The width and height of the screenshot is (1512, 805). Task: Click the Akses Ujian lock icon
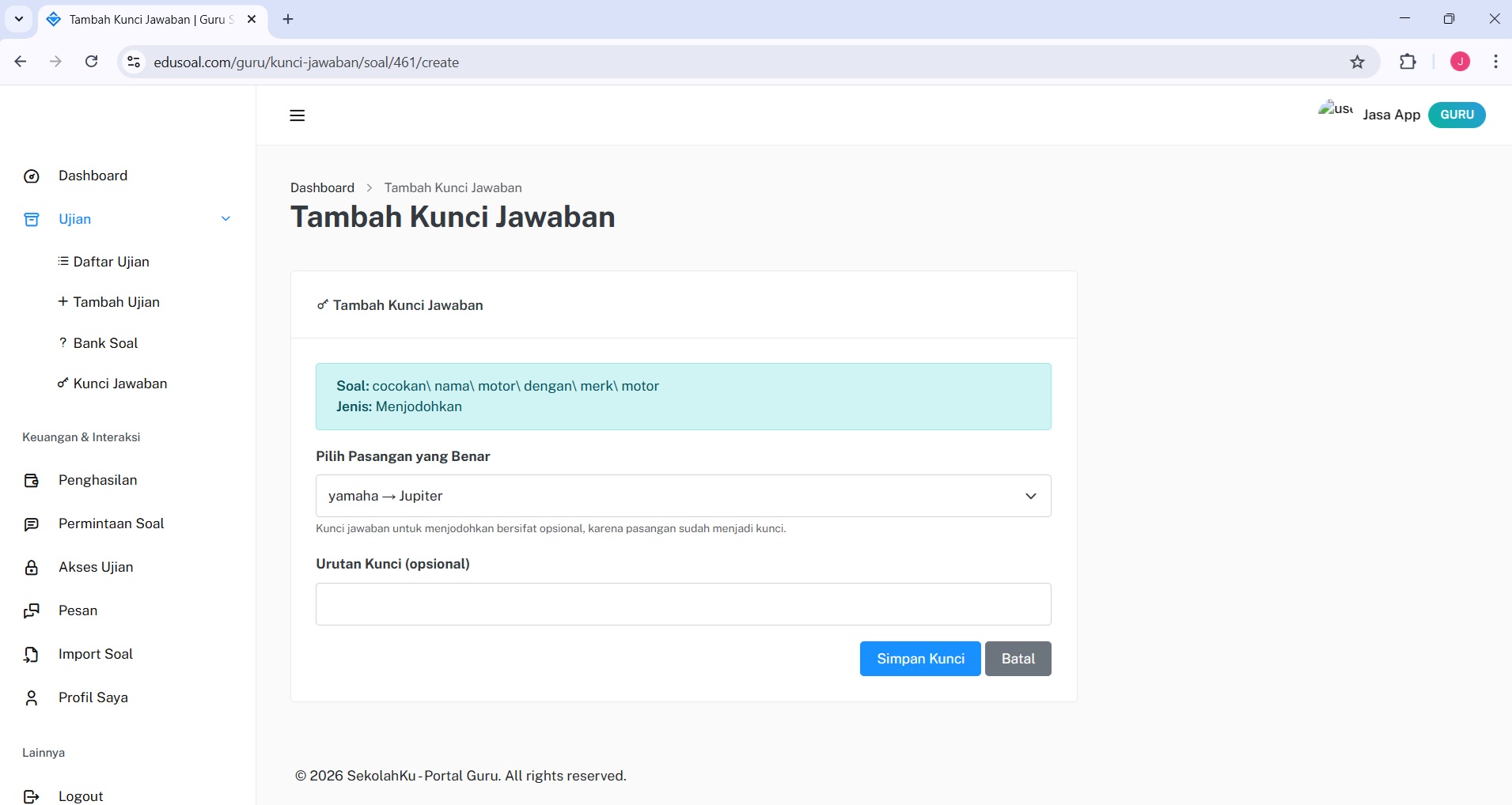[x=32, y=568]
